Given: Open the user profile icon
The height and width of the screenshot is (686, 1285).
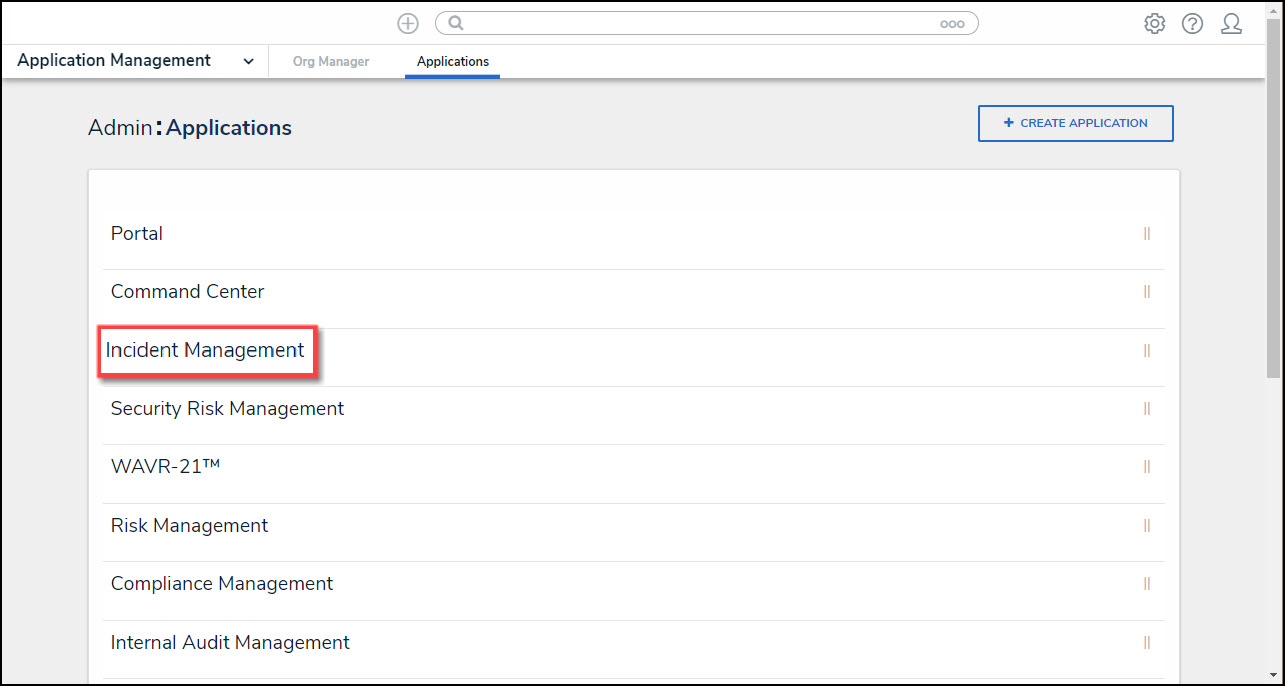Looking at the screenshot, I should tap(1231, 23).
